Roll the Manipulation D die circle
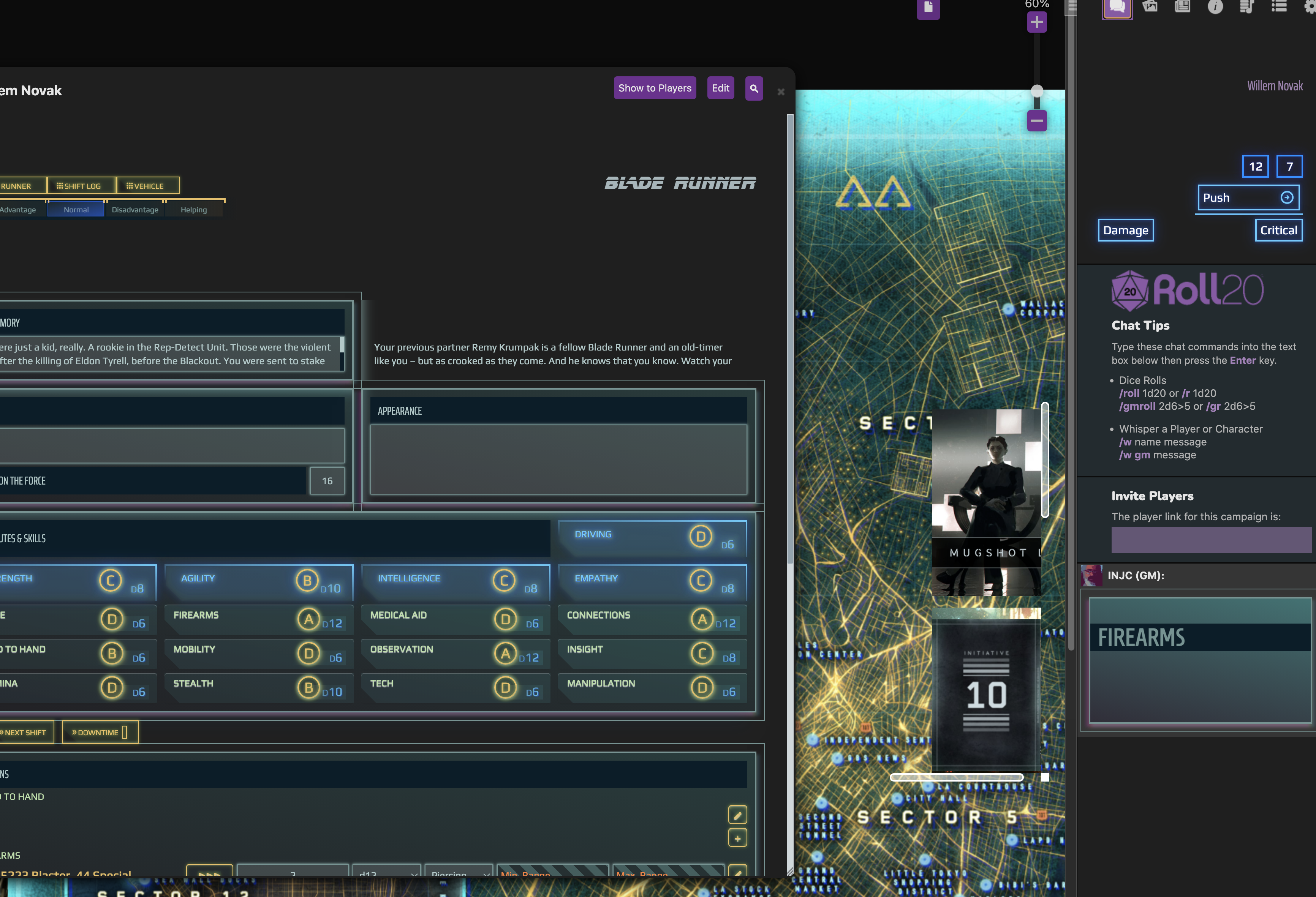Image resolution: width=1316 pixels, height=897 pixels. [x=702, y=688]
